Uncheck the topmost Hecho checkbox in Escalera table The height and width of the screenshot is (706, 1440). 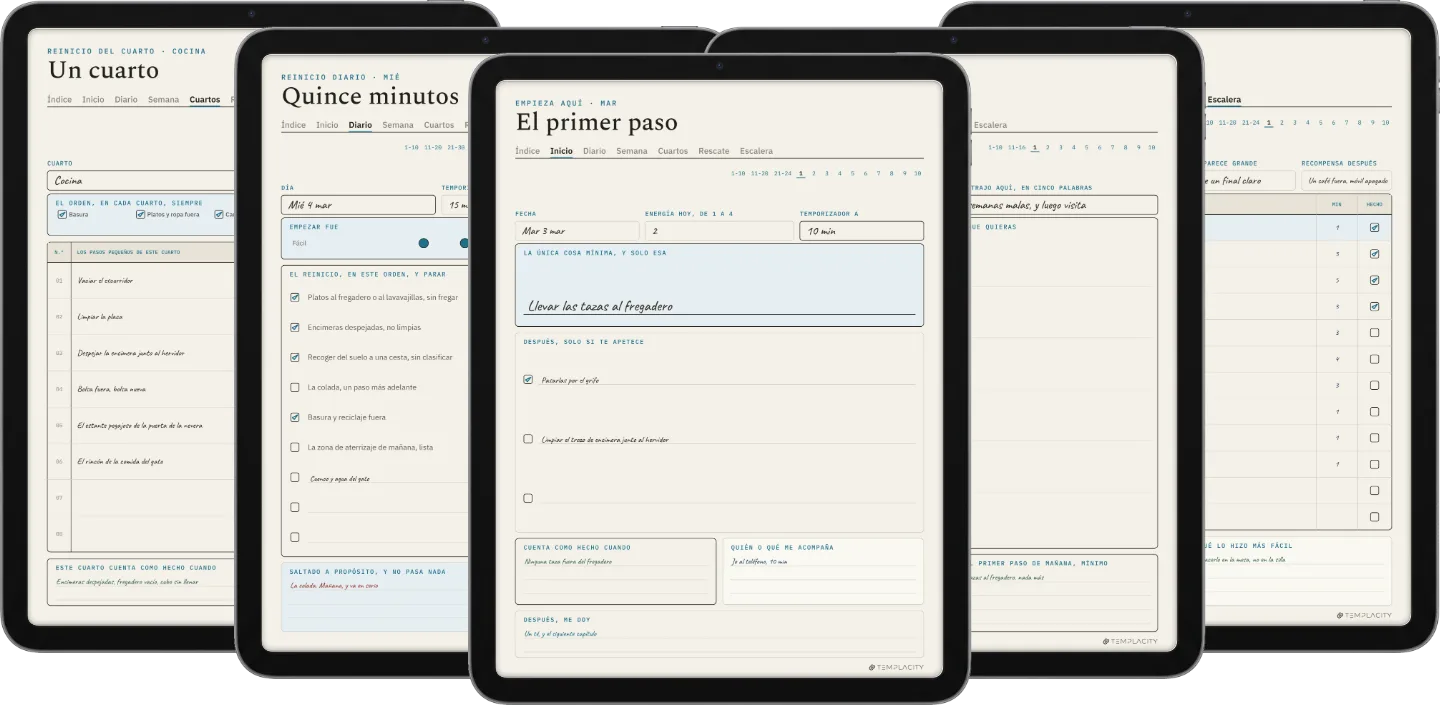click(x=1374, y=228)
